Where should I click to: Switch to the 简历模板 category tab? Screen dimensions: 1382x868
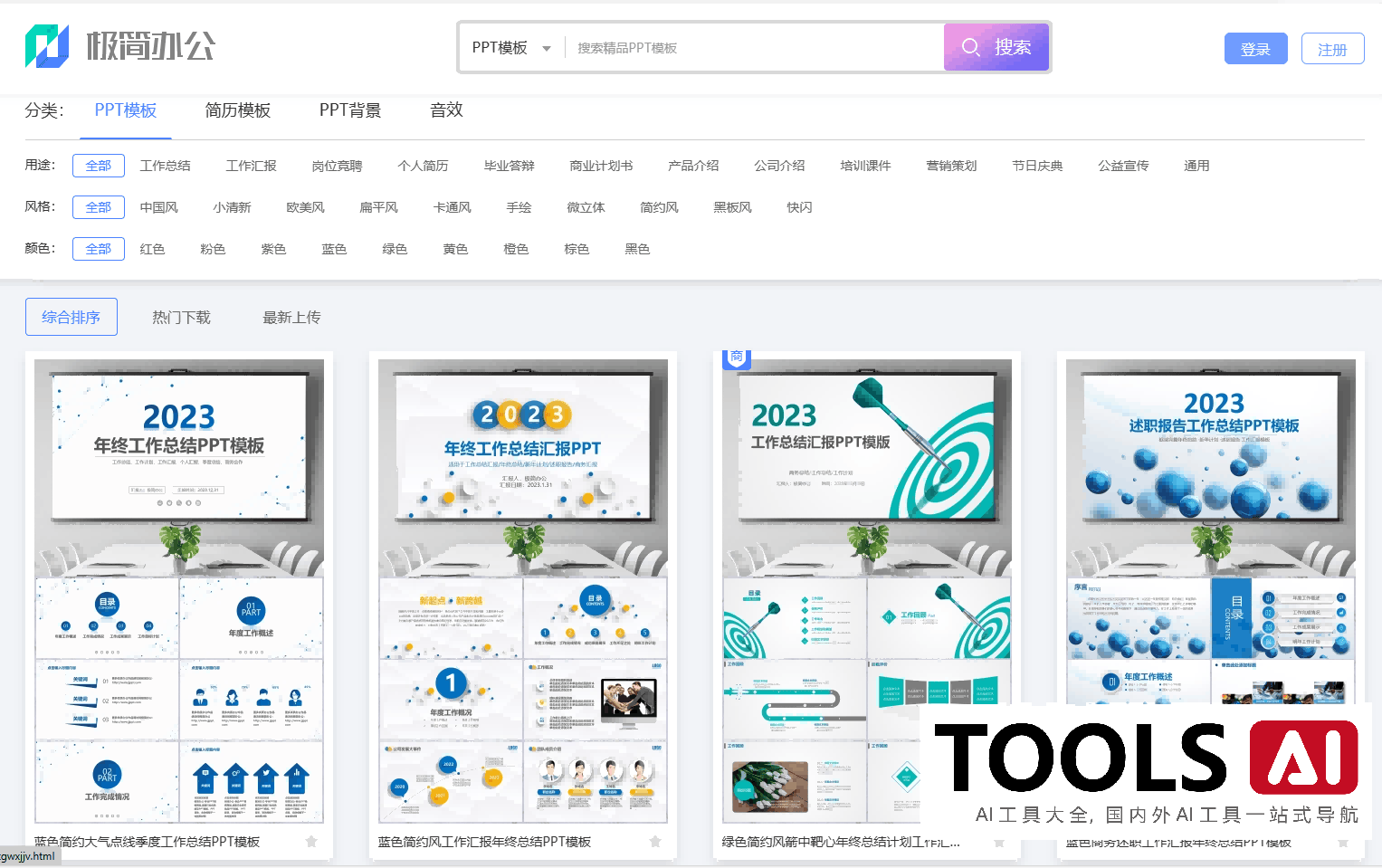tap(237, 110)
